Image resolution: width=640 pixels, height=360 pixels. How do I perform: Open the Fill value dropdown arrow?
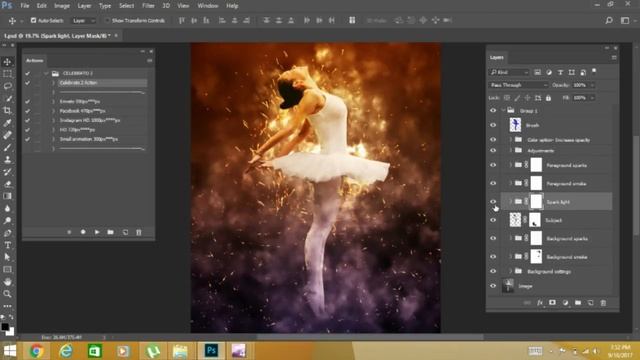coord(592,98)
